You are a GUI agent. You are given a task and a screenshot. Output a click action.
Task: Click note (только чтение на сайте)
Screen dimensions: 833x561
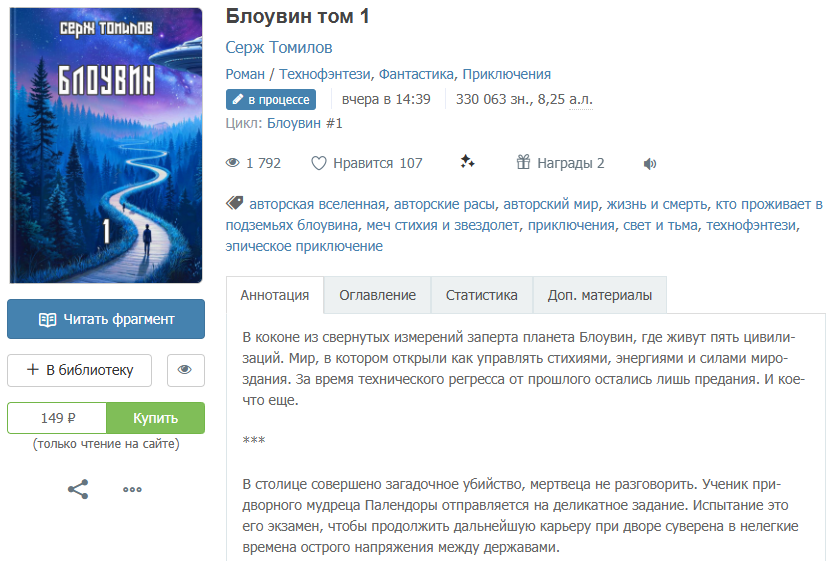pos(106,444)
